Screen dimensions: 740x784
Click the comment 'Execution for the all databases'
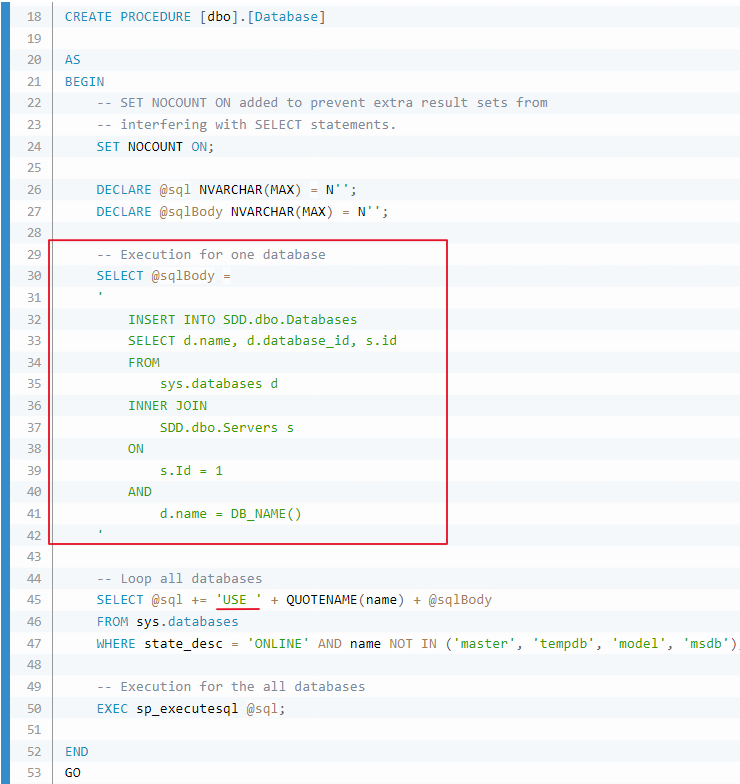[x=242, y=686]
